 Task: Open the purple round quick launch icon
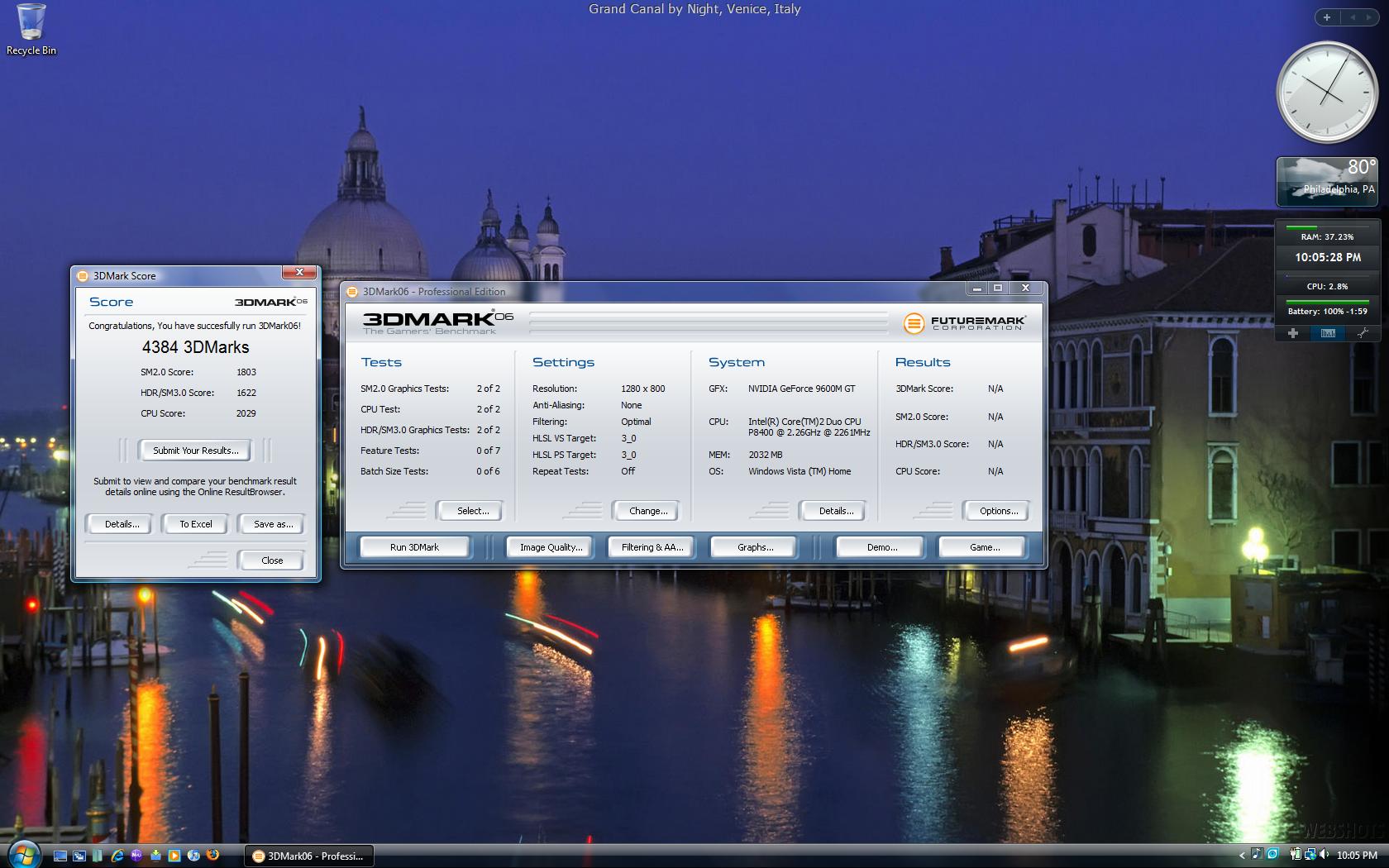point(136,856)
